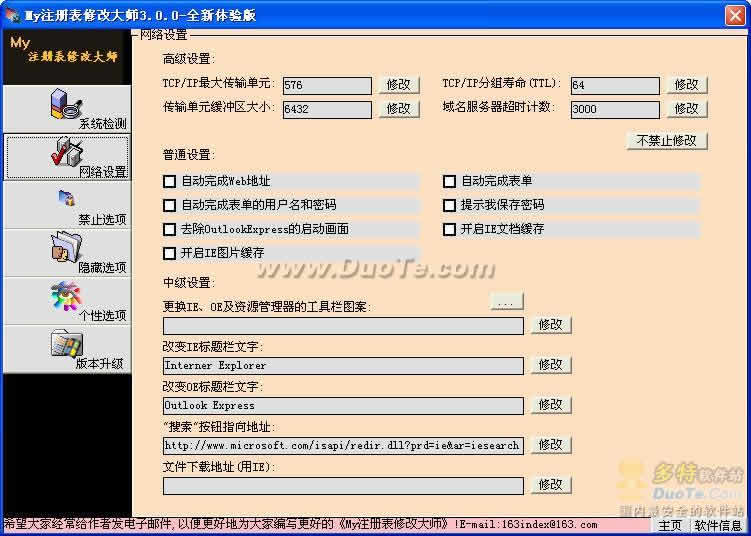This screenshot has height=536, width=751.
Task: Close the My注册表修改大师 window
Action: 735,15
